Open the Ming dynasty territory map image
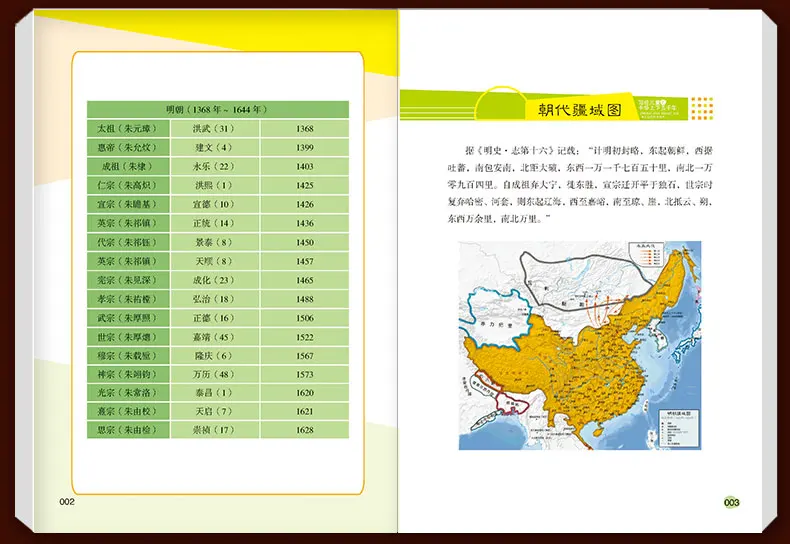This screenshot has width=790, height=544. pyautogui.click(x=579, y=345)
